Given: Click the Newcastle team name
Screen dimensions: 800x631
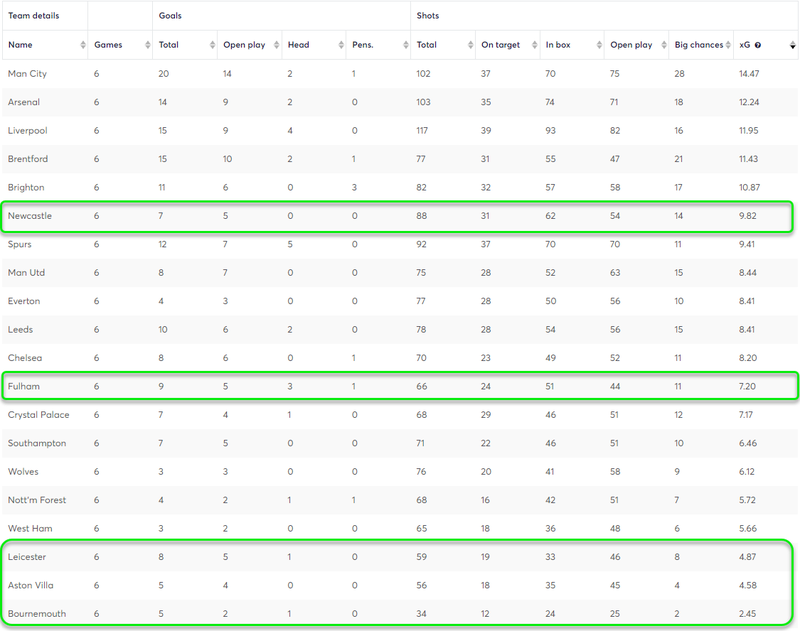Looking at the screenshot, I should point(30,216).
